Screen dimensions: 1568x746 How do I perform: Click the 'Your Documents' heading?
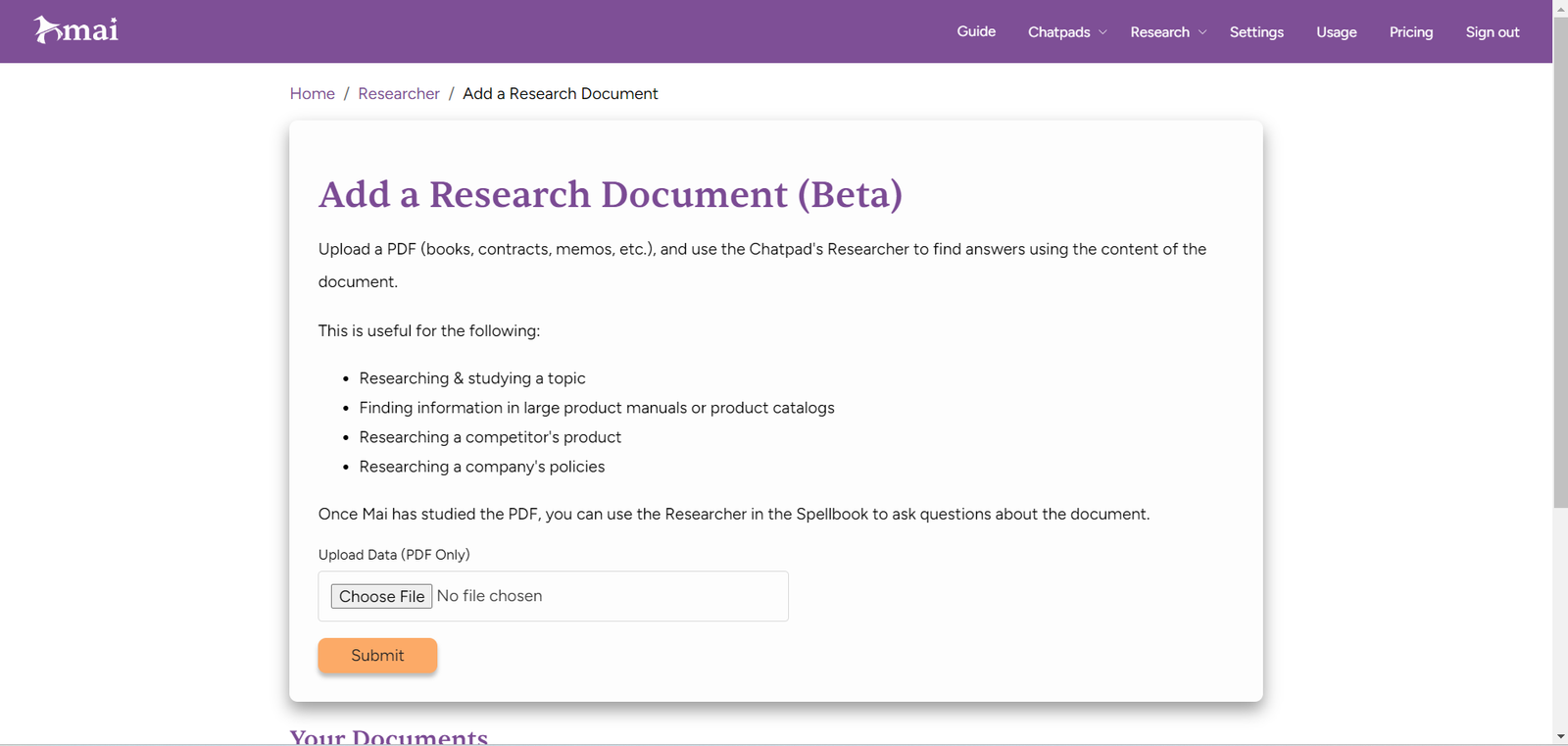tap(389, 736)
